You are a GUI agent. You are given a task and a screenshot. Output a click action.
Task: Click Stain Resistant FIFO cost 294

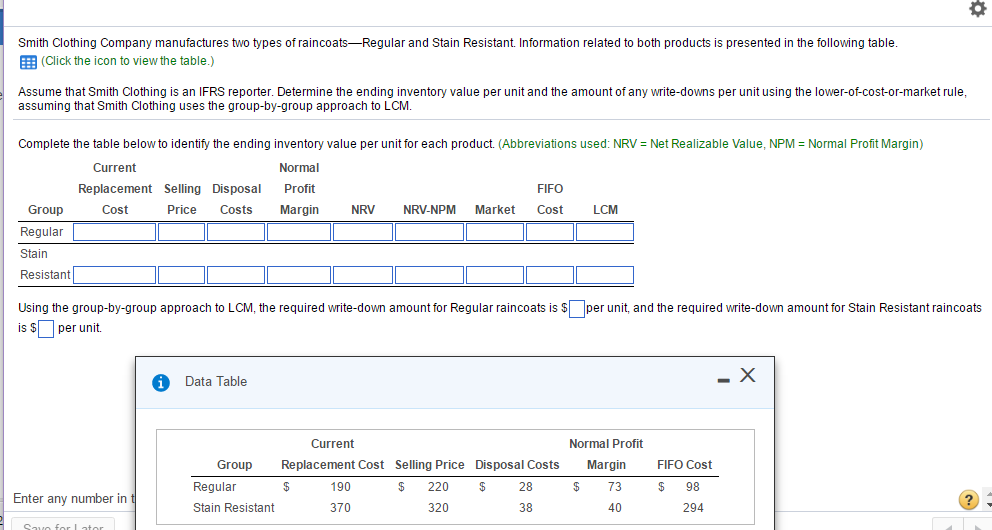[693, 508]
